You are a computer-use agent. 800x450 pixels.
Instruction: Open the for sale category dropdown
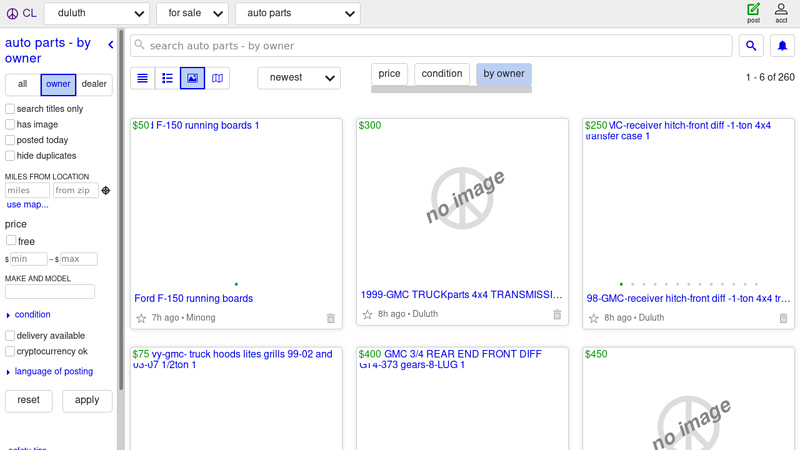tap(192, 13)
